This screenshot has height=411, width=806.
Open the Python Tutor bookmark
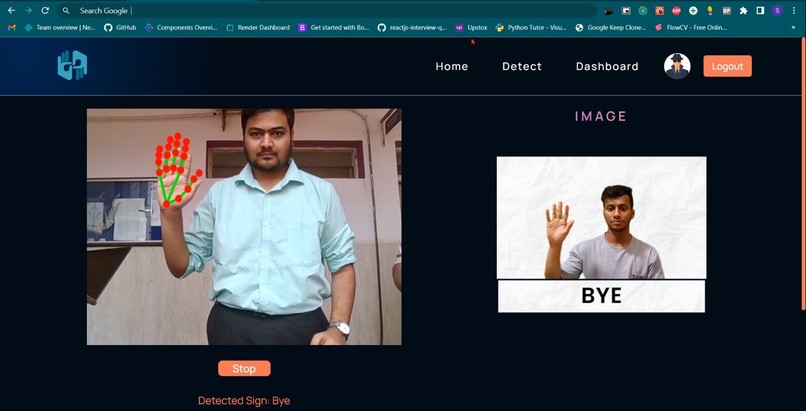pyautogui.click(x=531, y=28)
